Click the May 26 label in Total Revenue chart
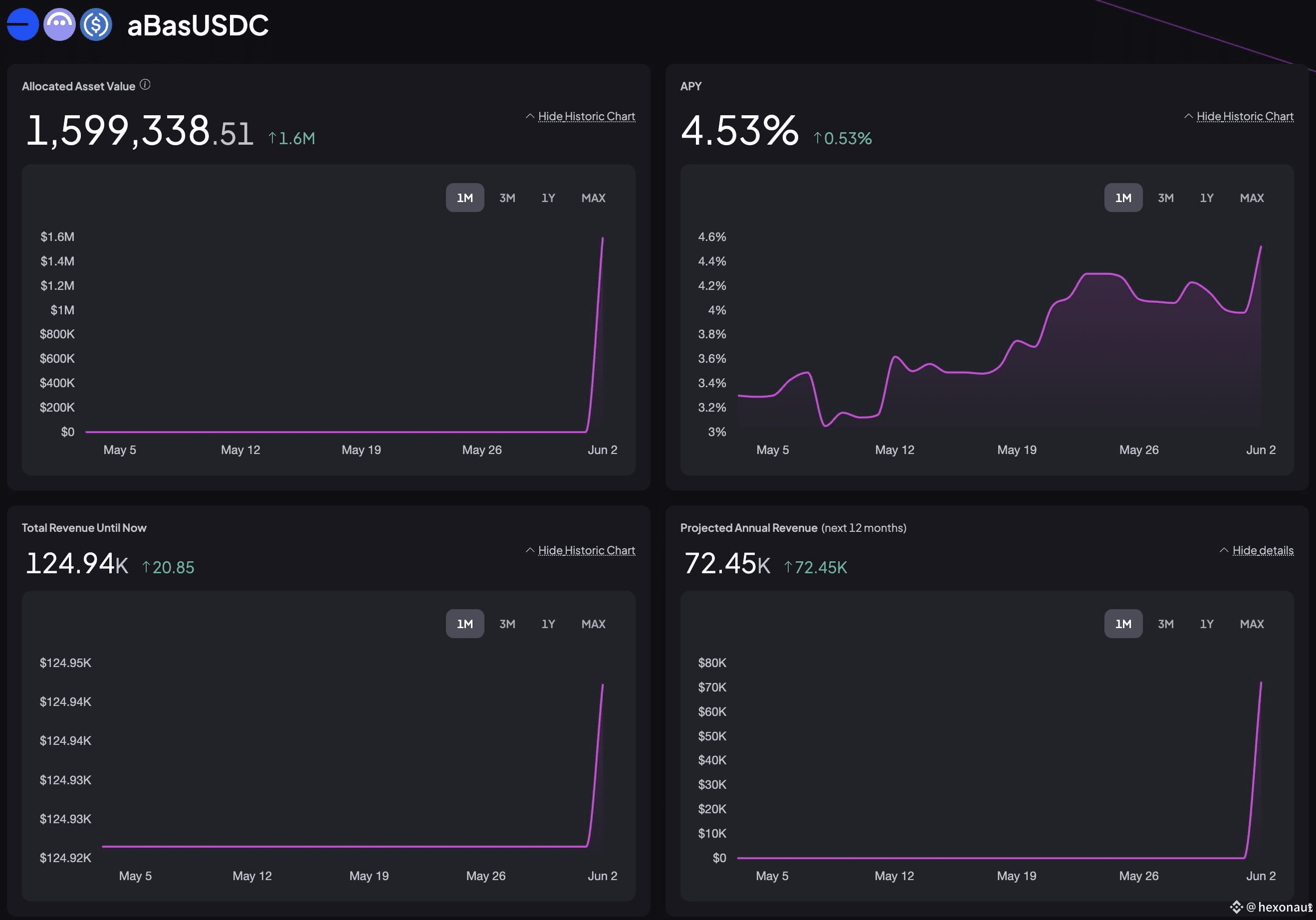Viewport: 1316px width, 920px height. (486, 876)
